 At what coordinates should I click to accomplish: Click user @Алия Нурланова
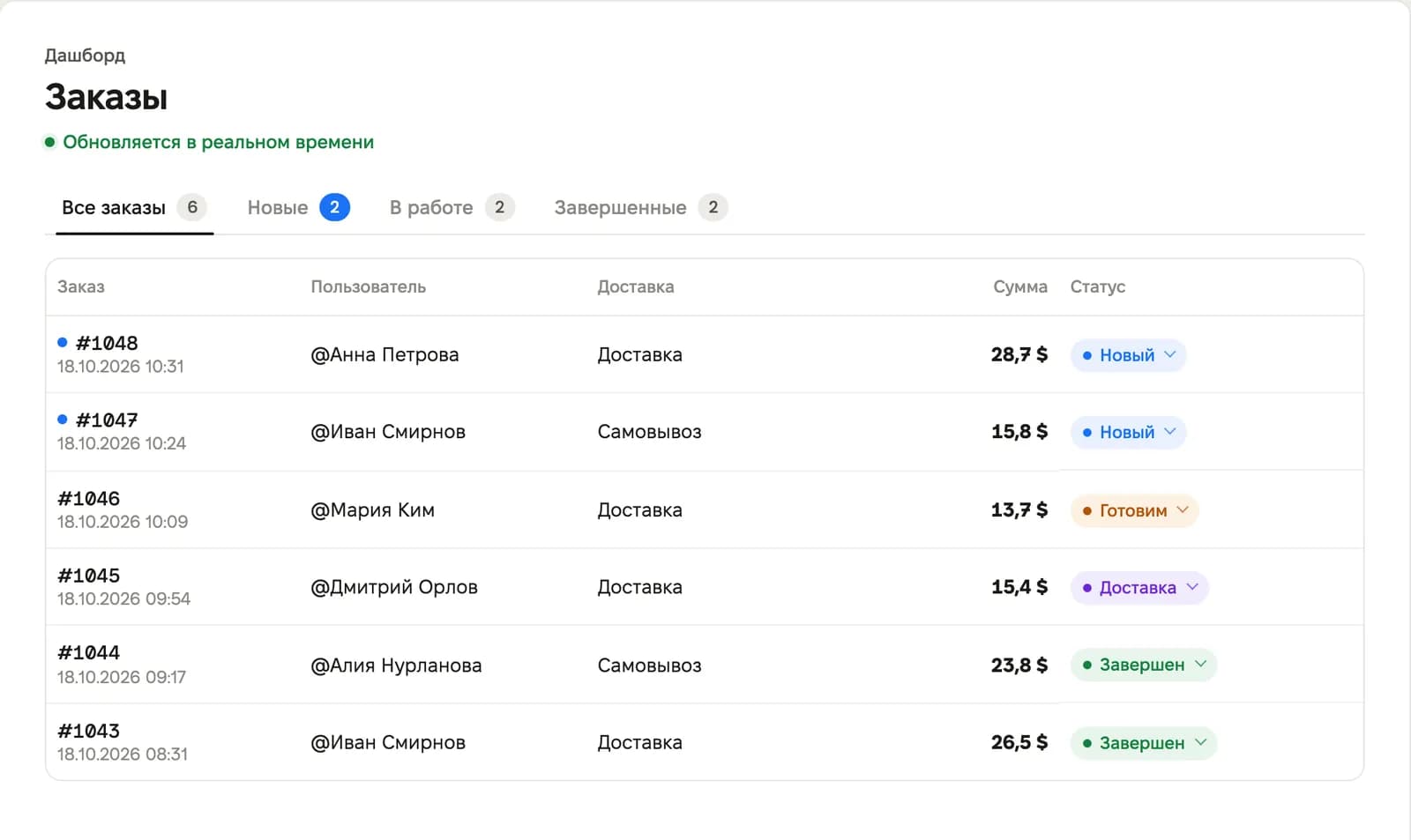click(x=396, y=665)
